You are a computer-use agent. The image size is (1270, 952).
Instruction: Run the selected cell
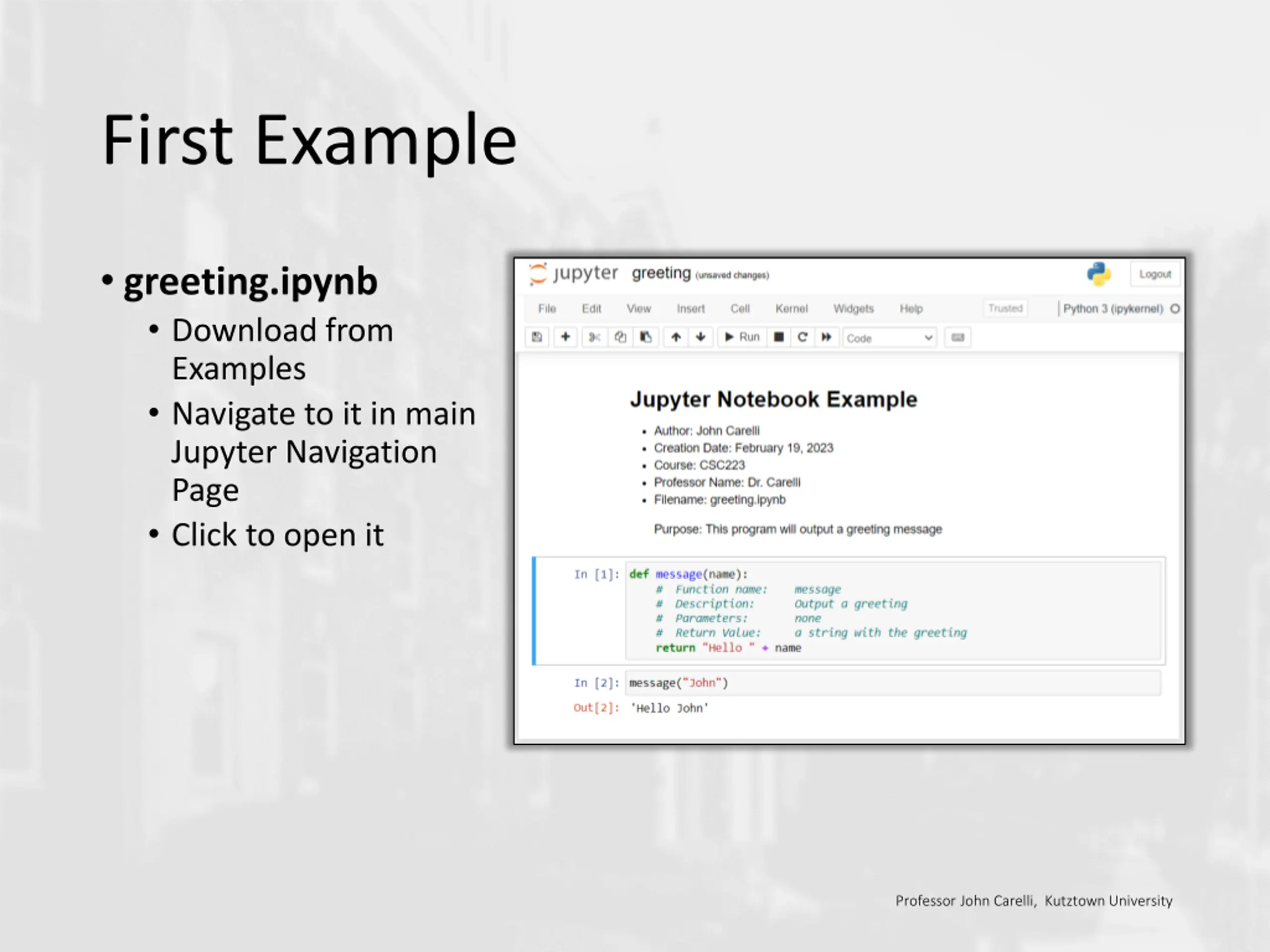click(x=742, y=337)
